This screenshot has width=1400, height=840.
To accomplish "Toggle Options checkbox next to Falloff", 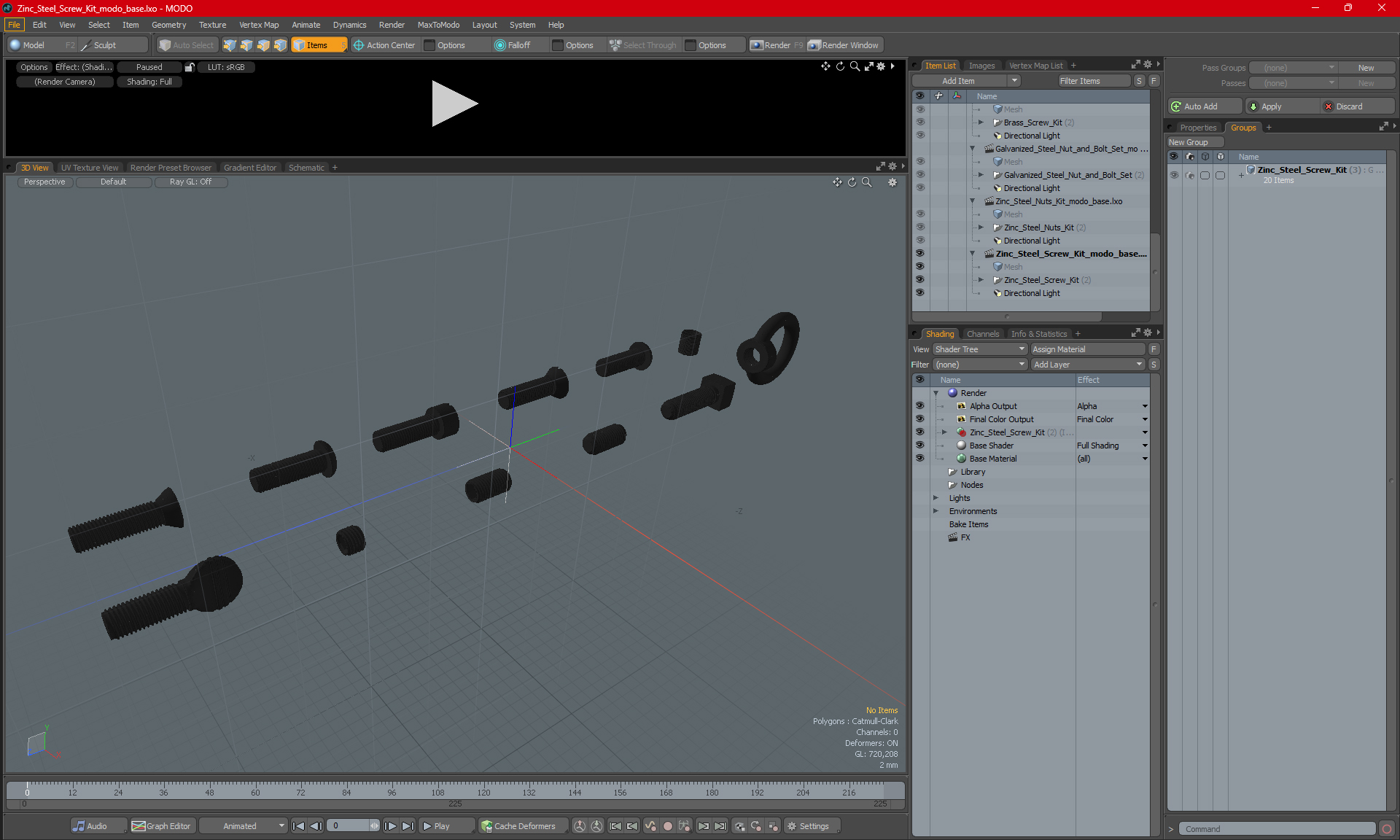I will pyautogui.click(x=558, y=45).
